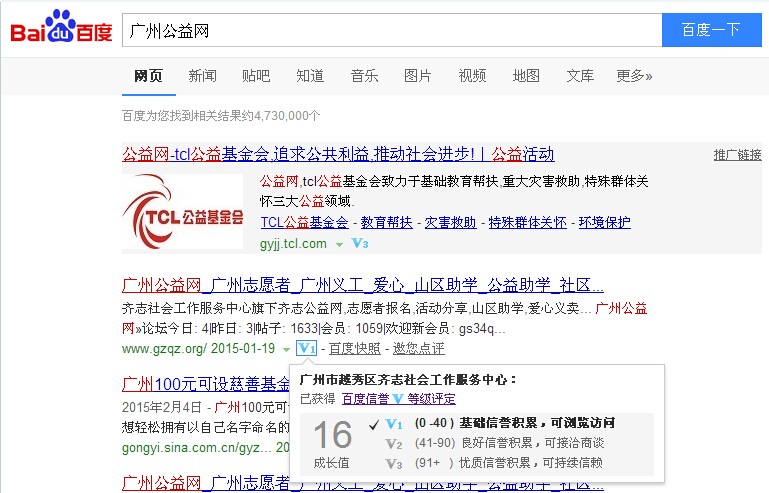
Task: Open the 视频 tab
Action: (x=472, y=76)
